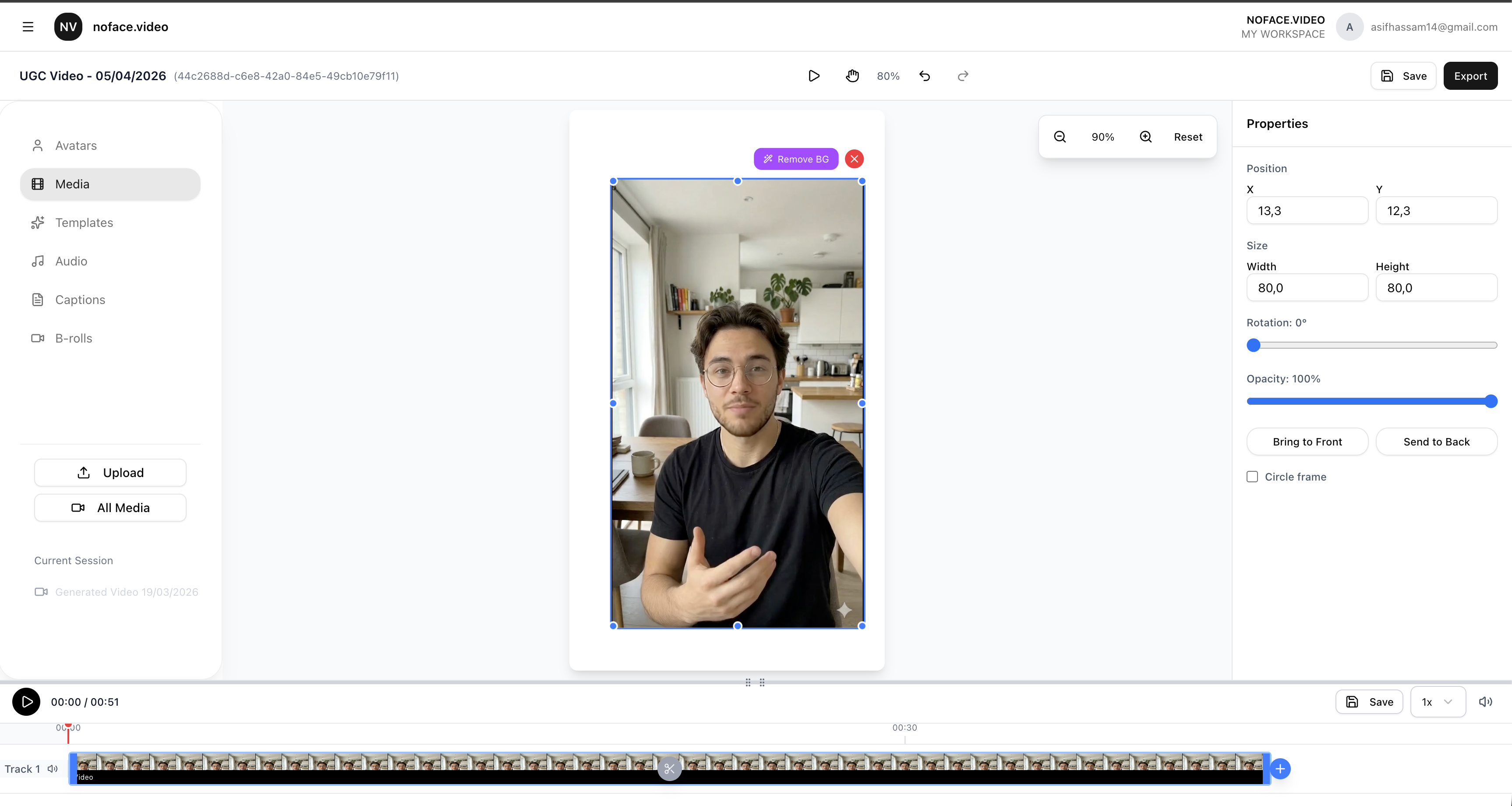Click the redo arrow icon
The image size is (1512, 806).
coord(963,76)
